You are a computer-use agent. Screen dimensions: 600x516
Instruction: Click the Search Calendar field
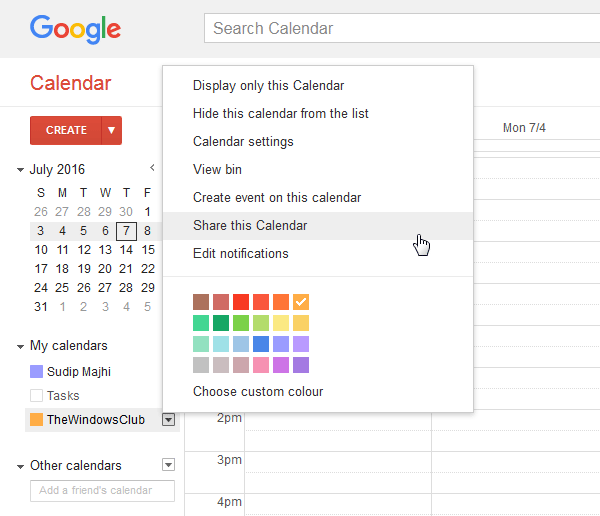click(x=402, y=28)
